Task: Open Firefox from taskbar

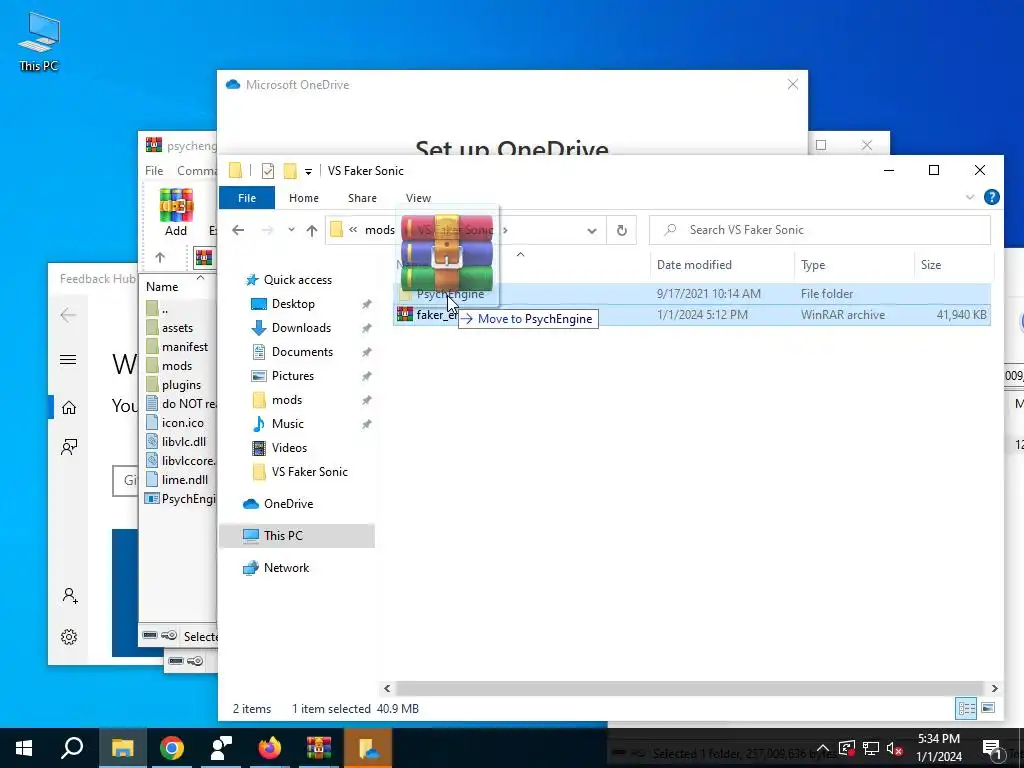Action: [269, 748]
